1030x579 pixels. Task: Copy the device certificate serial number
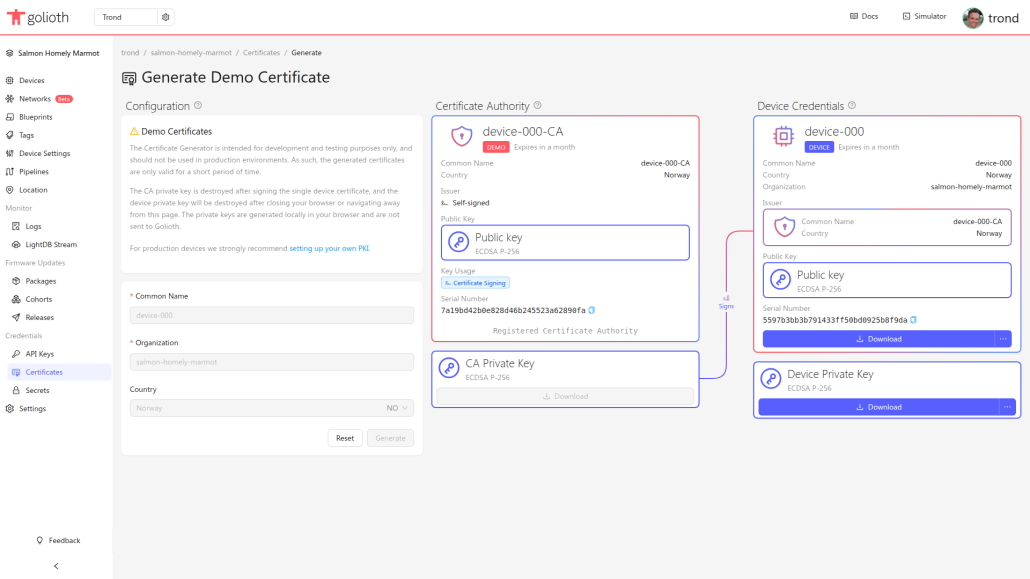tap(913, 320)
